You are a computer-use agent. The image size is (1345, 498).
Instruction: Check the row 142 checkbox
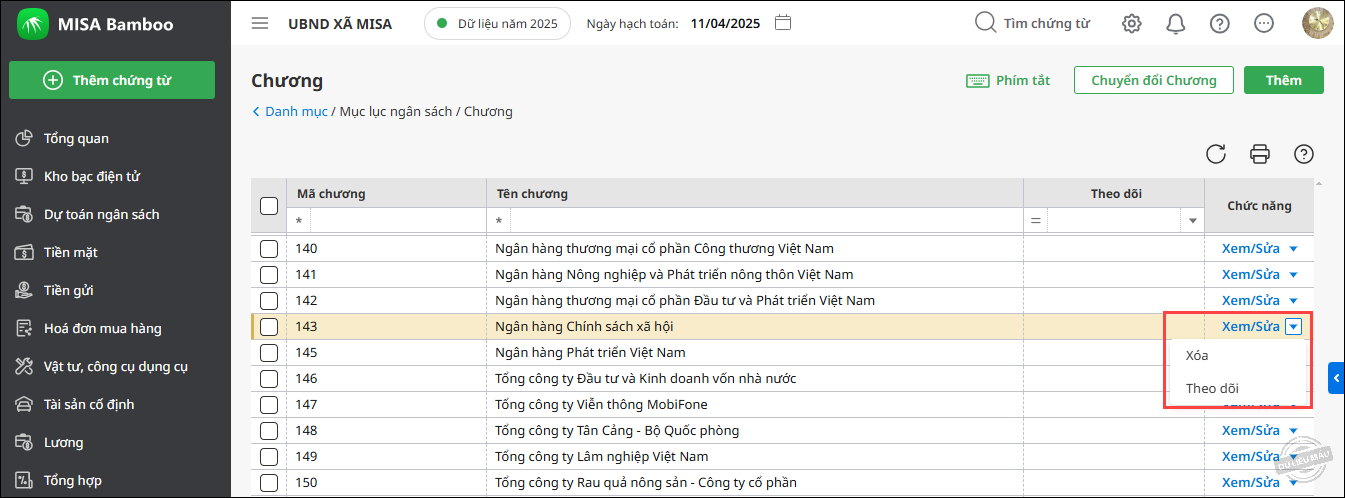(269, 300)
